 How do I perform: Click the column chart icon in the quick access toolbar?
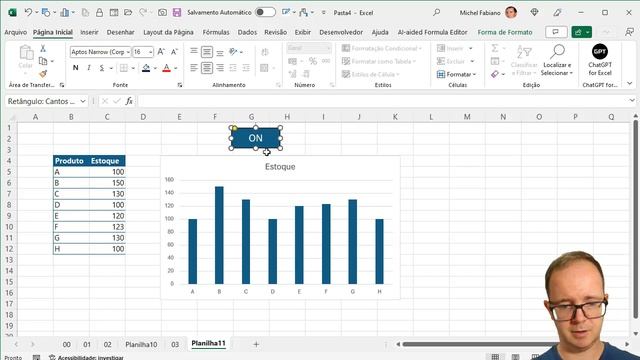64,13
